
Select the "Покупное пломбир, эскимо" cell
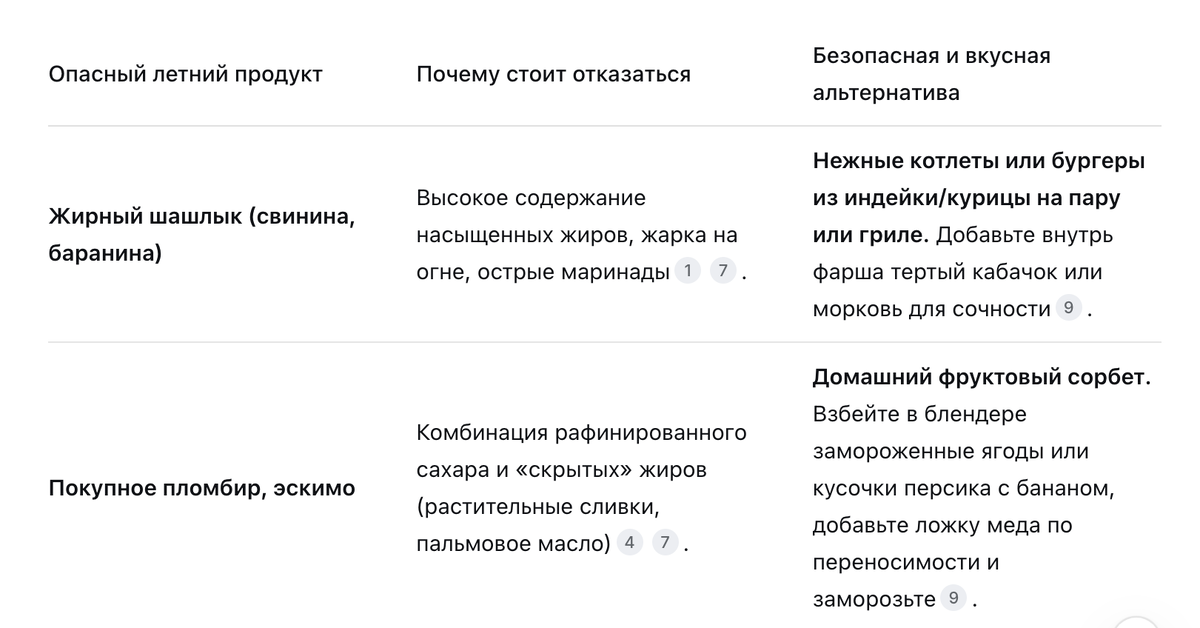point(202,489)
